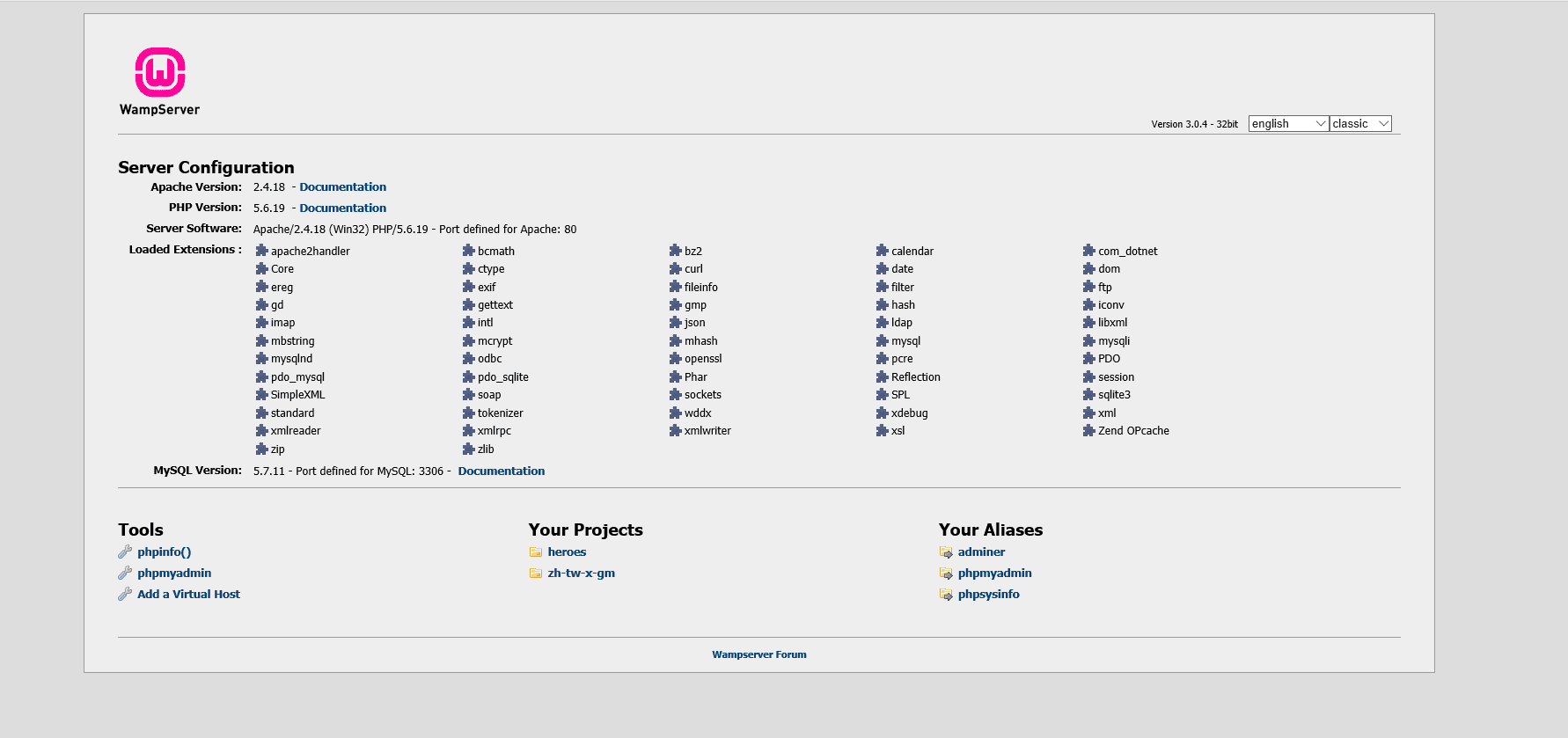This screenshot has width=1568, height=738.
Task: Click the Add a Virtual Host link
Action: click(x=188, y=595)
